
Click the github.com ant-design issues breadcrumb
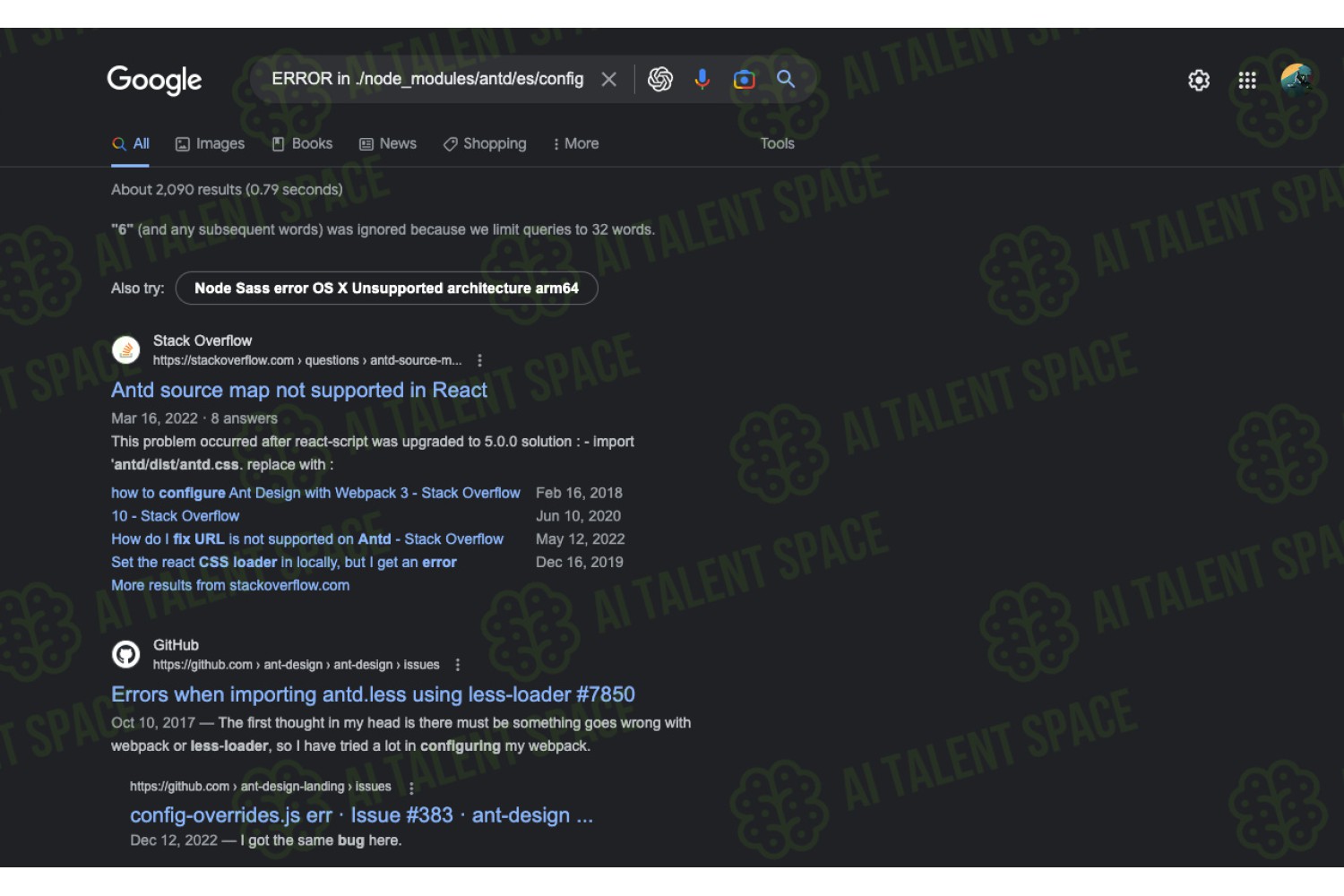tap(297, 665)
